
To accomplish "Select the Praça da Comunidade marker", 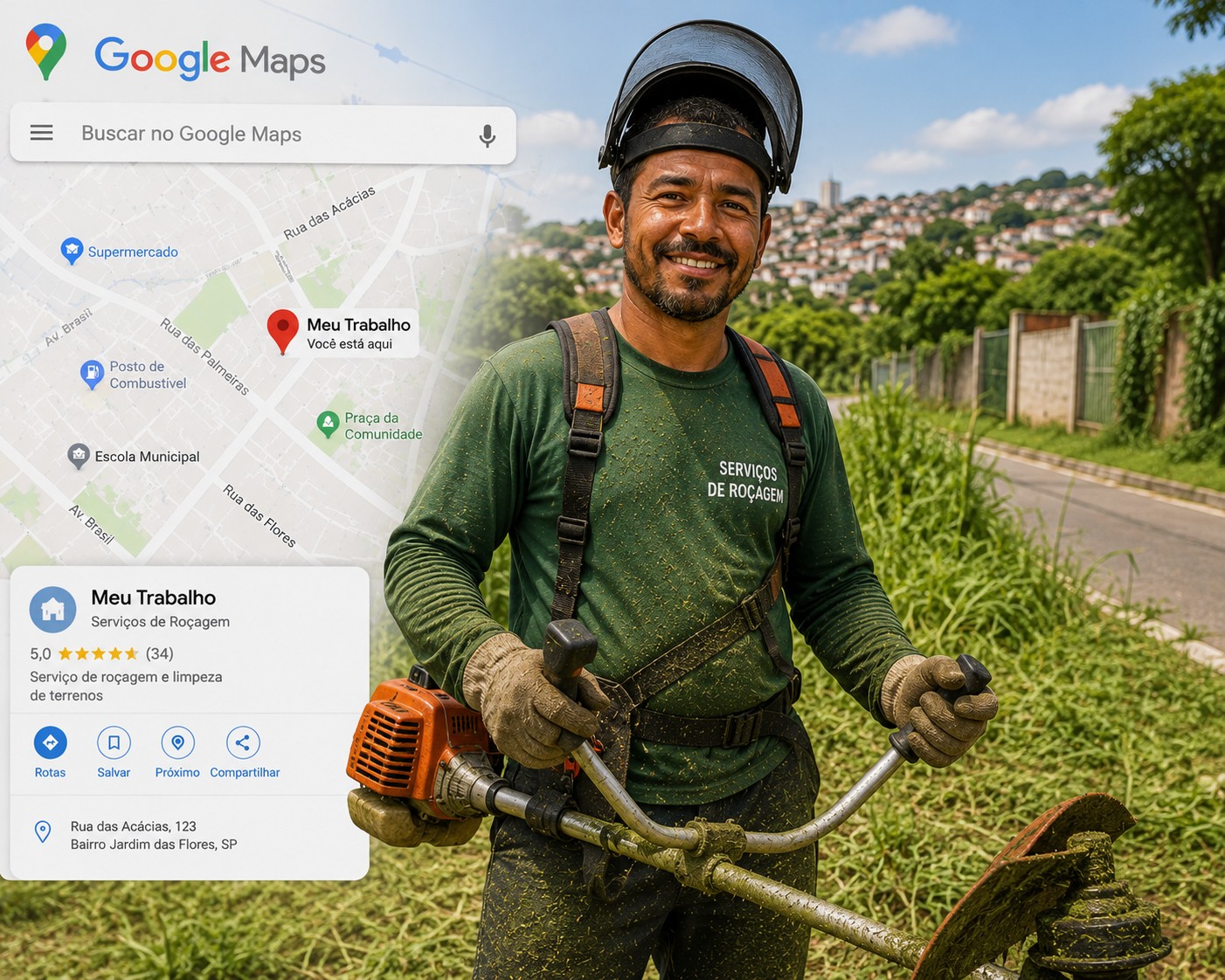I will click(x=328, y=425).
